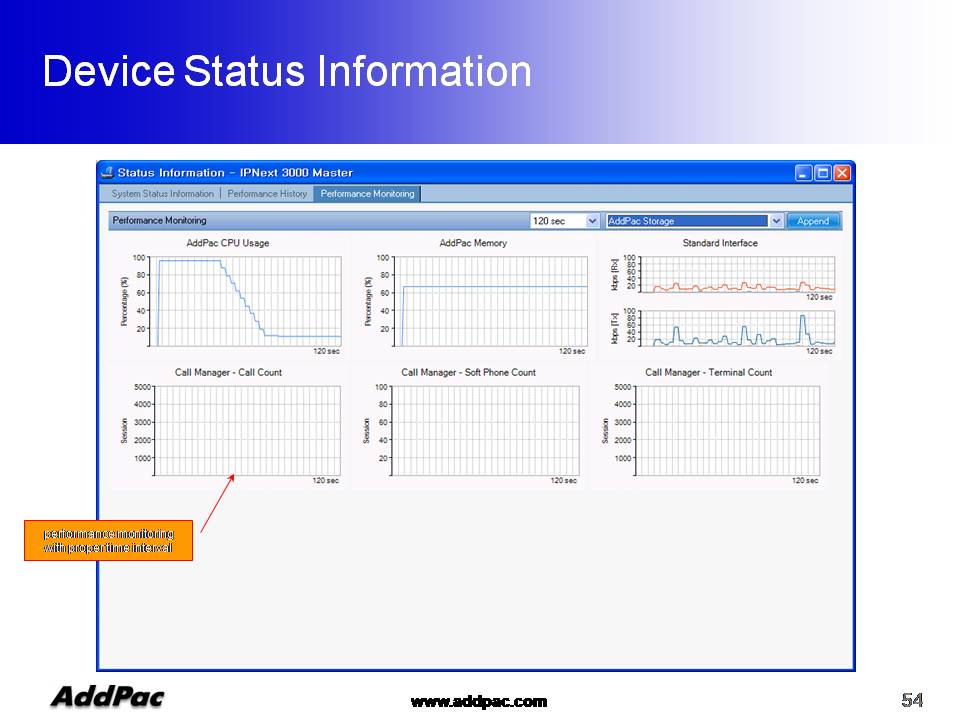This screenshot has height=720, width=960.
Task: Open the Performance History tab
Action: point(267,193)
